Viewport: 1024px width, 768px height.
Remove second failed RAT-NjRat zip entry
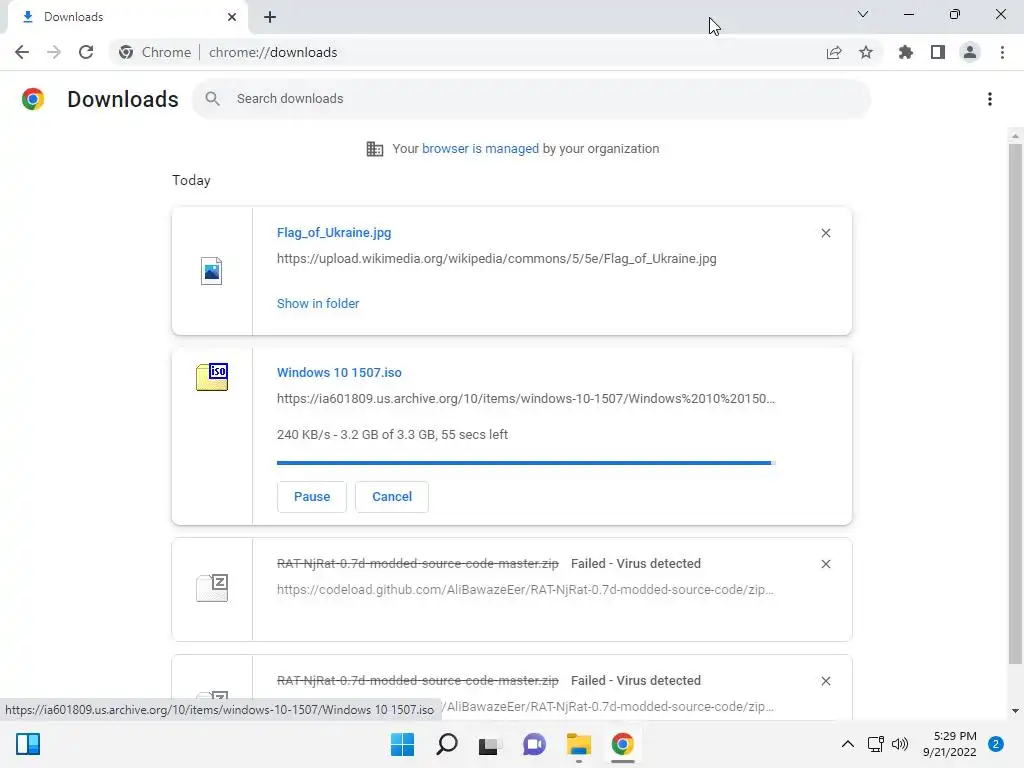(825, 681)
